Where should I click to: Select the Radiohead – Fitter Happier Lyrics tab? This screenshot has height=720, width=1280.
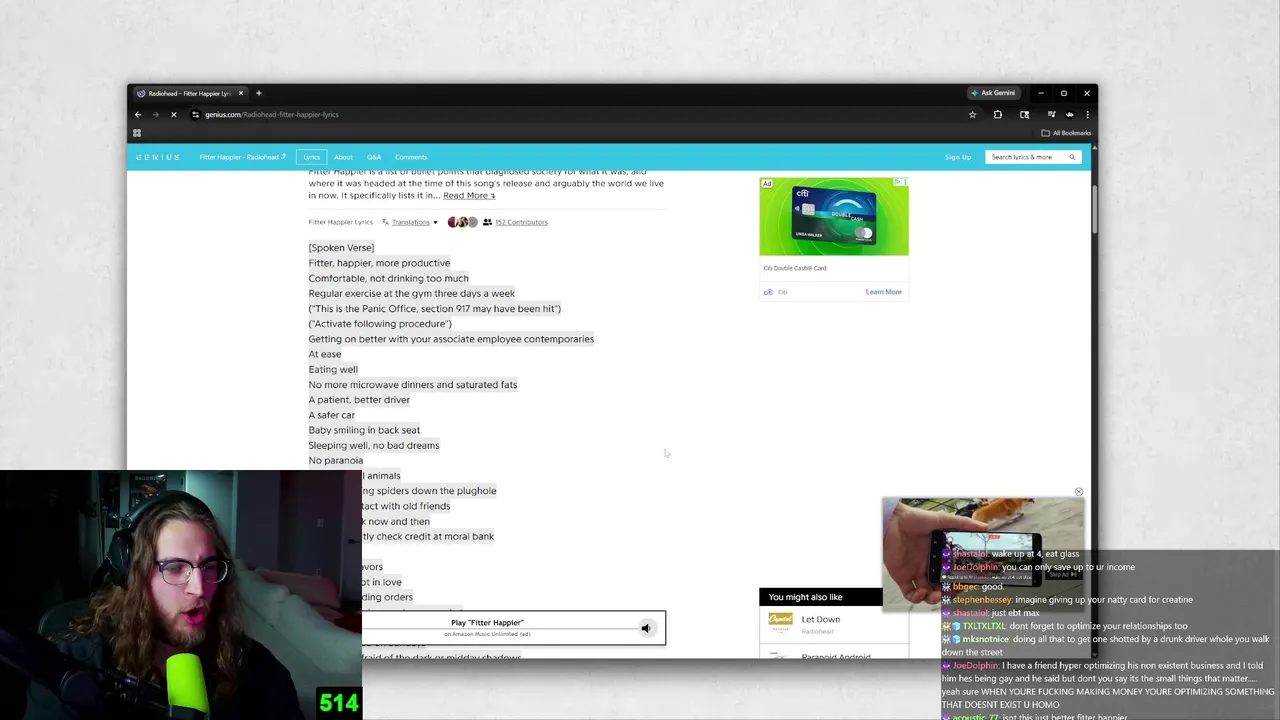189,93
